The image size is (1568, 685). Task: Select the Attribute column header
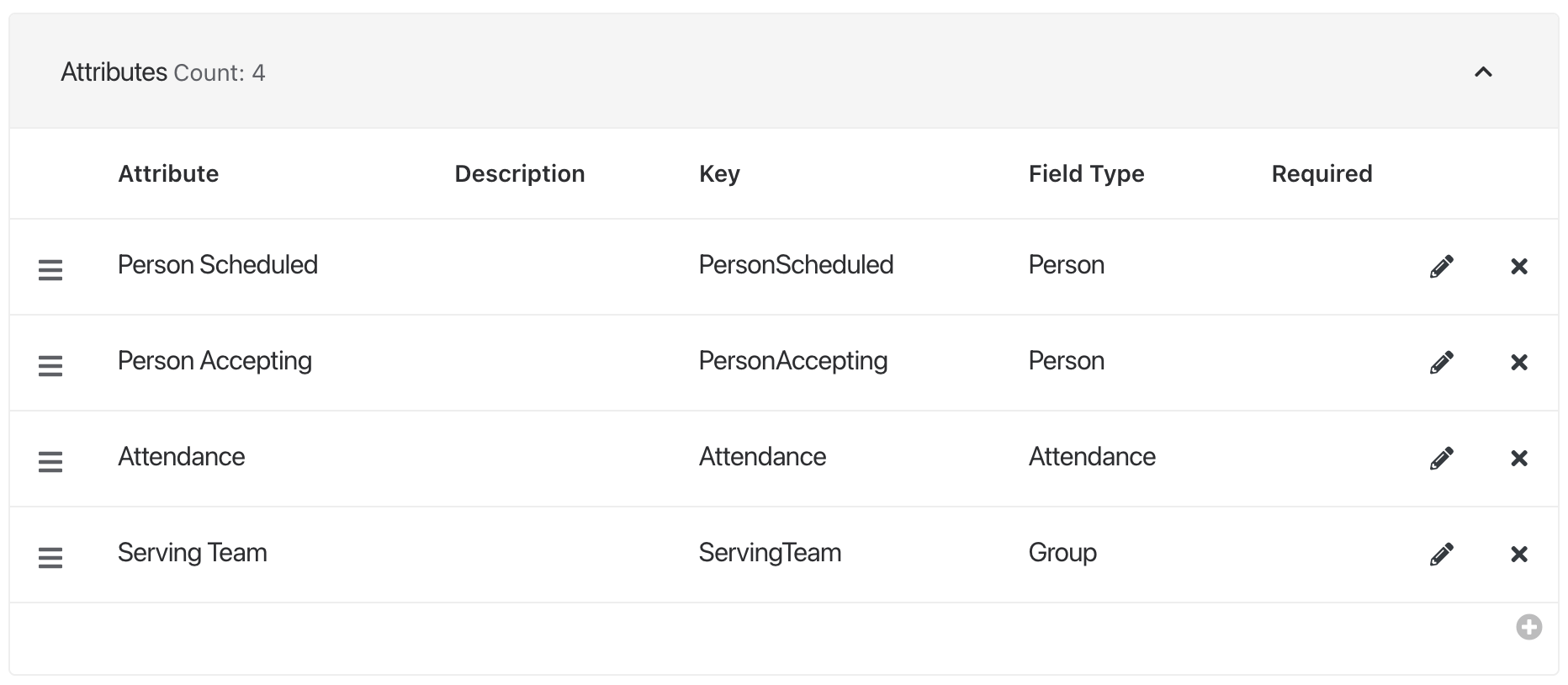point(168,173)
